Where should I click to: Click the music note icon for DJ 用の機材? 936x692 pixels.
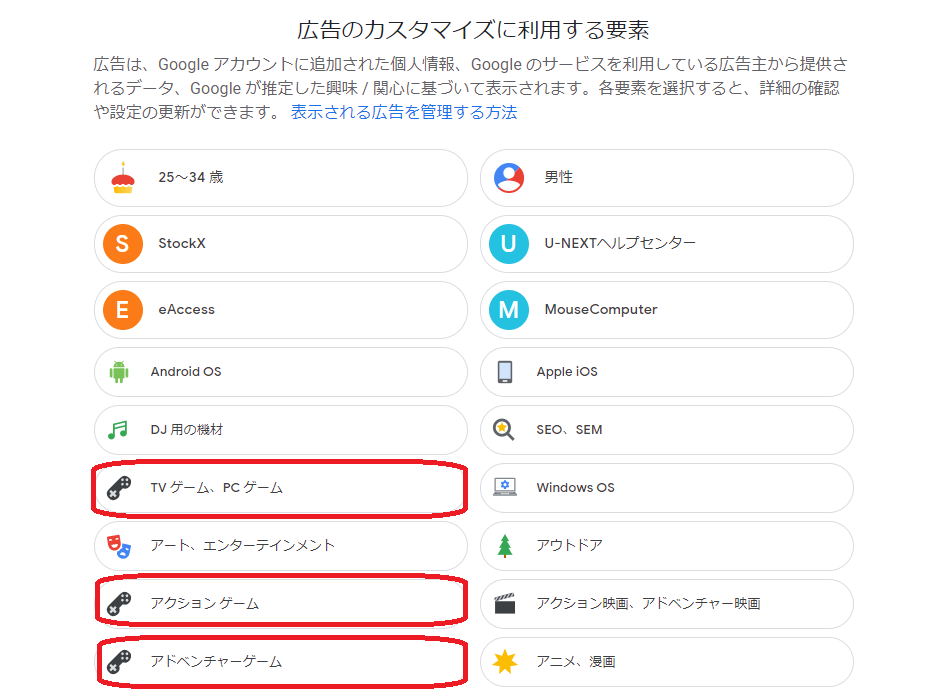(118, 430)
